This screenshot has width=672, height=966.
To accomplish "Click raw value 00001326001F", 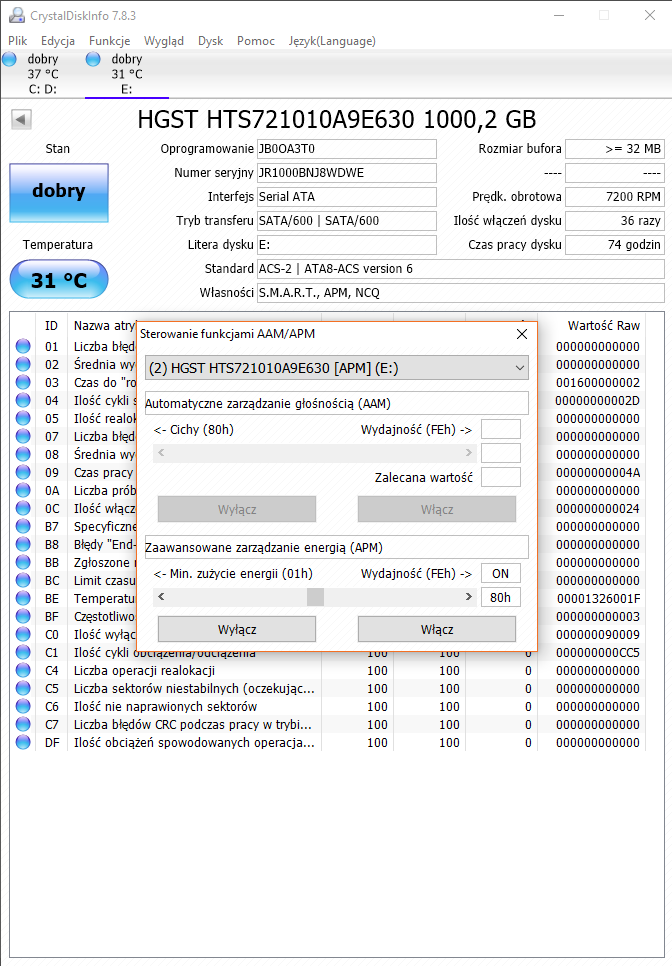I will [x=598, y=598].
